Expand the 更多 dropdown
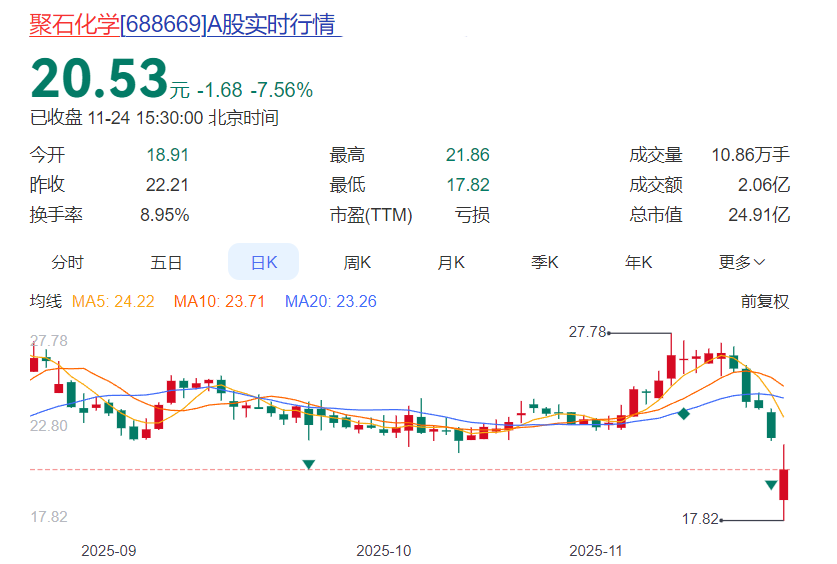837x564 pixels. point(742,262)
